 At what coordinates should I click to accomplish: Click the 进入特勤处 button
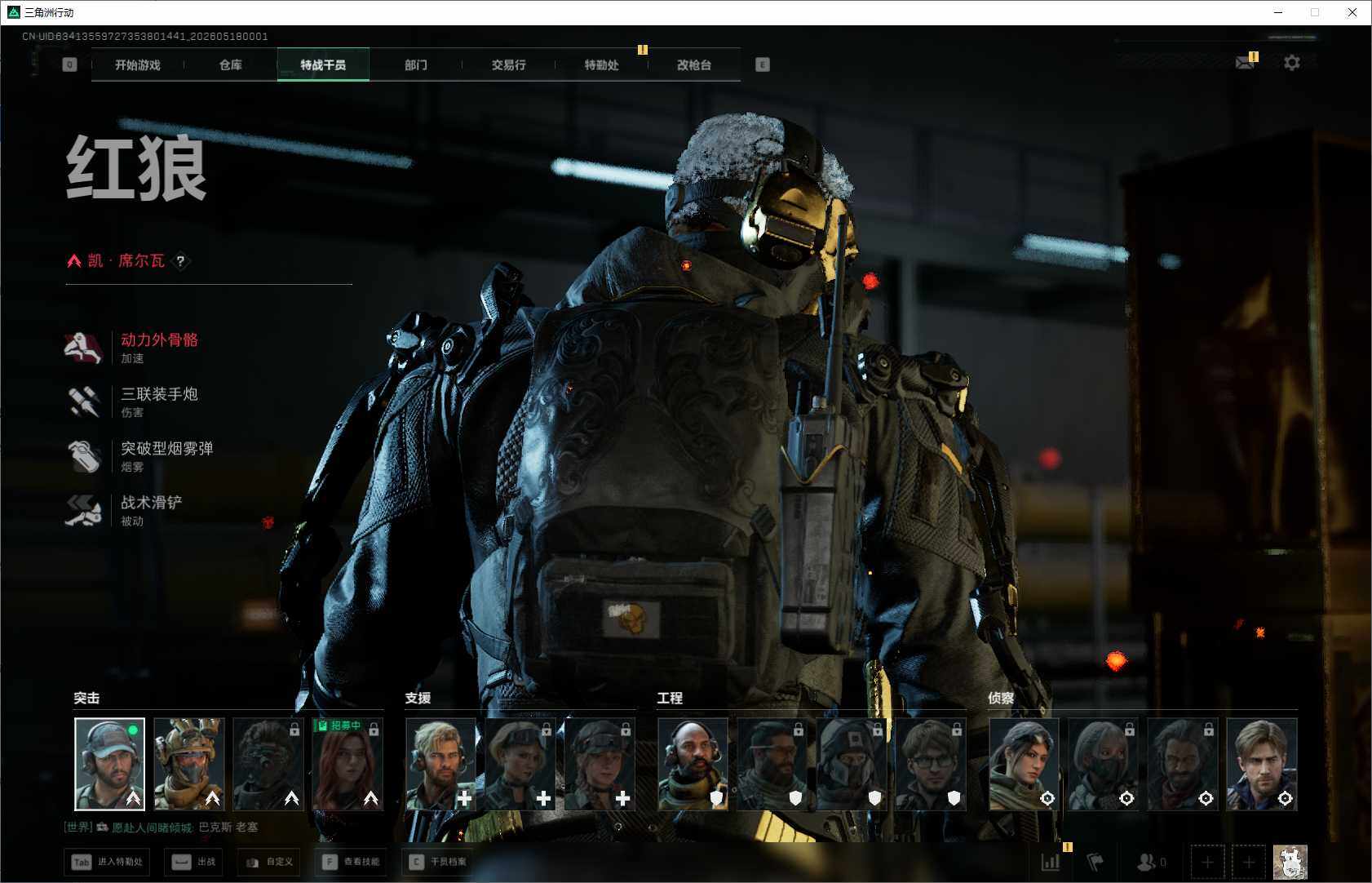107,862
